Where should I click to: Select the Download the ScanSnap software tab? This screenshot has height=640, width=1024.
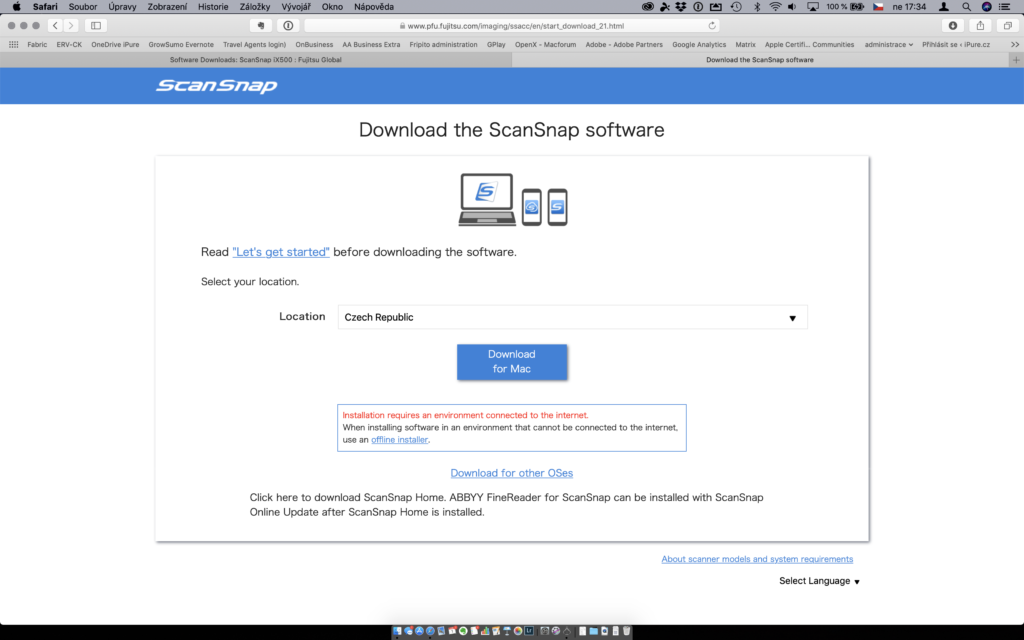click(760, 59)
